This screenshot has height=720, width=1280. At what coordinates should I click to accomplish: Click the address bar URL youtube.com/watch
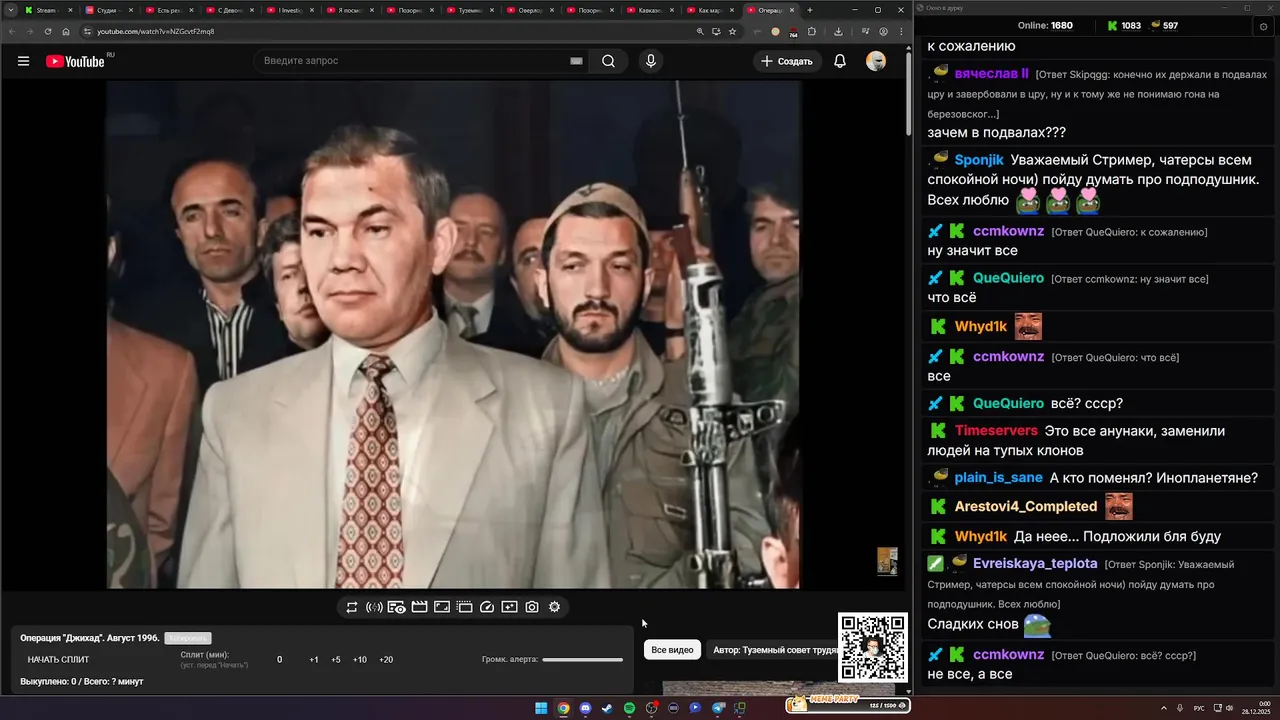click(x=156, y=31)
